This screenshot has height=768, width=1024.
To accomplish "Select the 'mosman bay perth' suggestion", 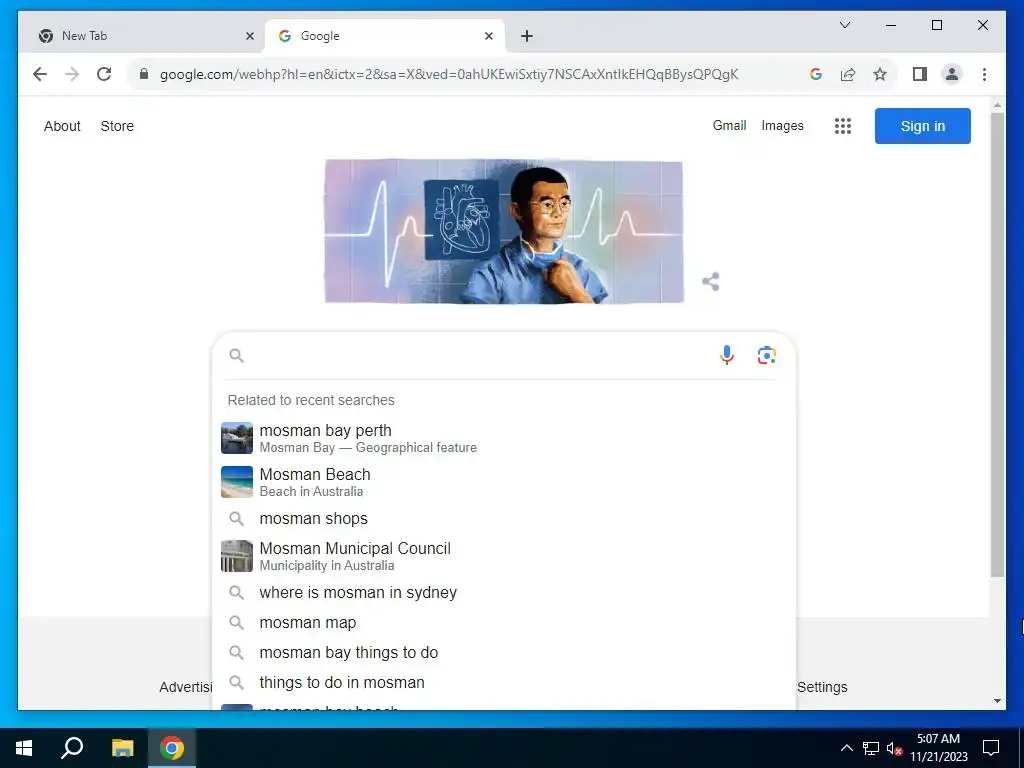I will tap(503, 438).
